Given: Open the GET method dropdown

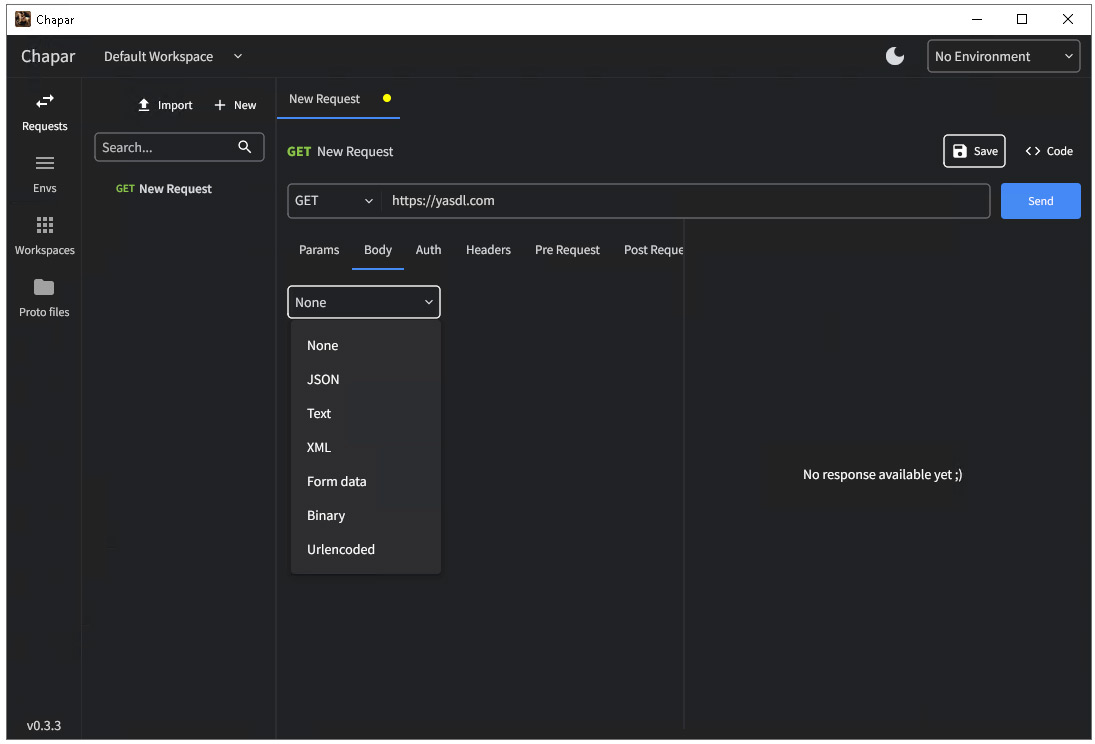Looking at the screenshot, I should click(x=334, y=201).
